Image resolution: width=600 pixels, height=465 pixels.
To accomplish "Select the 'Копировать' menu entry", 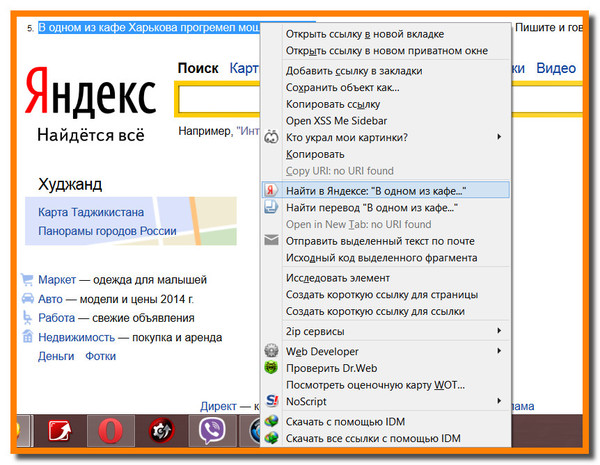I will (315, 154).
